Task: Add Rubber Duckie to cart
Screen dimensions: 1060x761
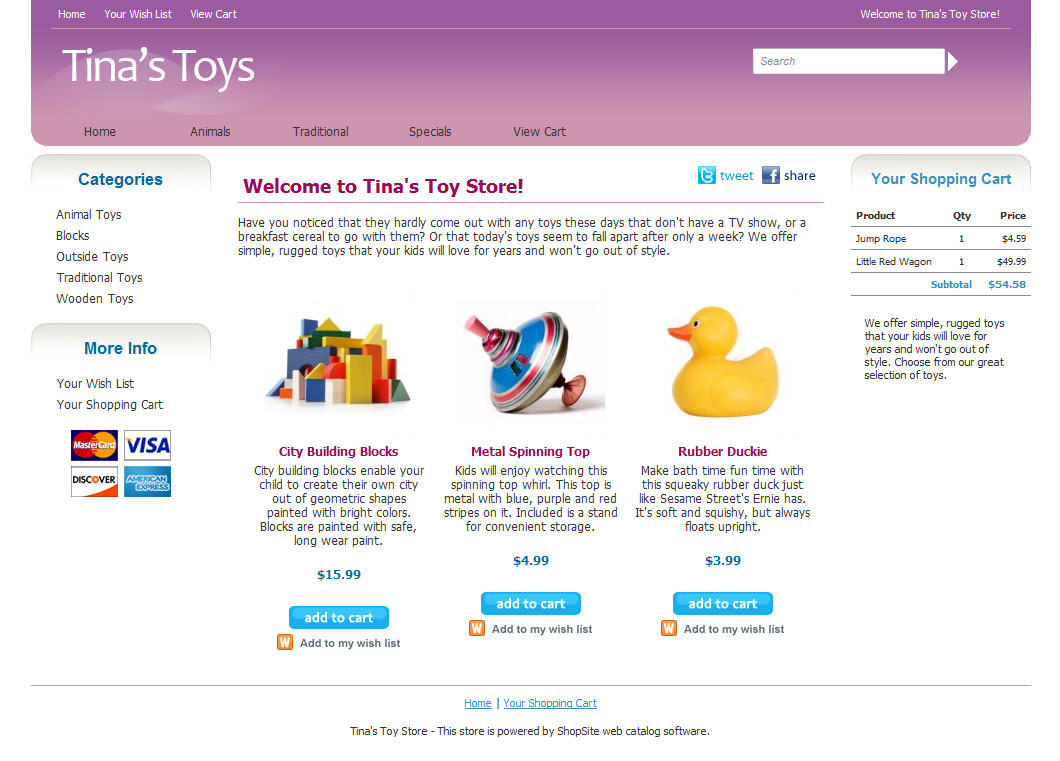Action: (x=723, y=604)
